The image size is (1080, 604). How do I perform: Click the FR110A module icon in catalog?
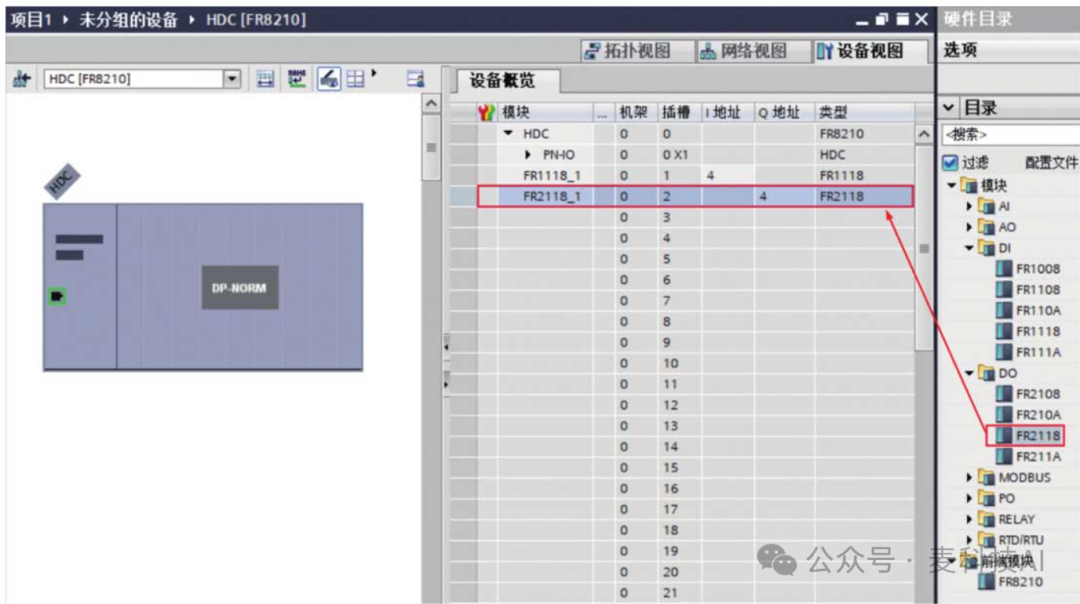(1004, 311)
